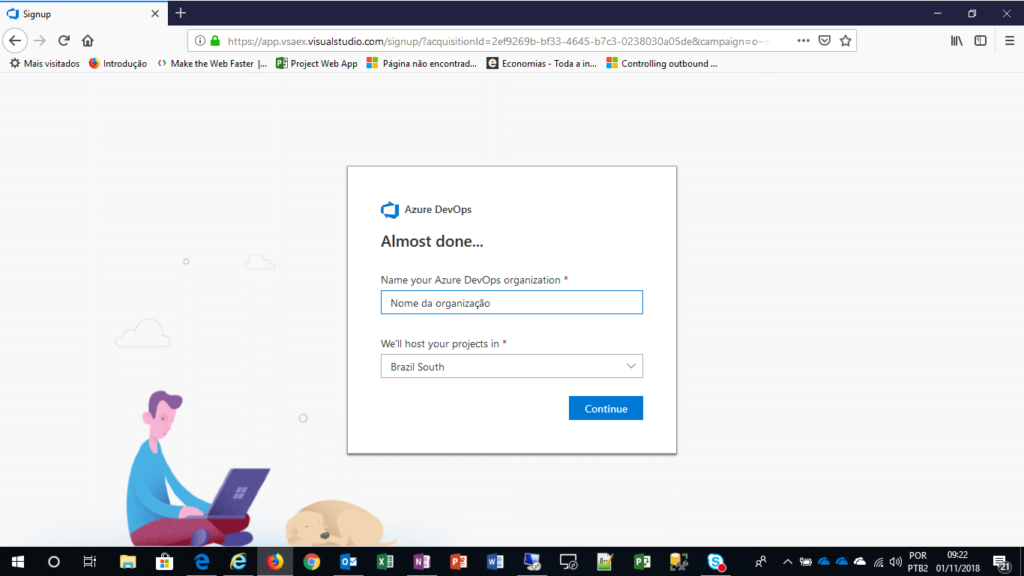Open the Make the Web Faster bookmark
Viewport: 1024px width, 576px height.
[212, 63]
